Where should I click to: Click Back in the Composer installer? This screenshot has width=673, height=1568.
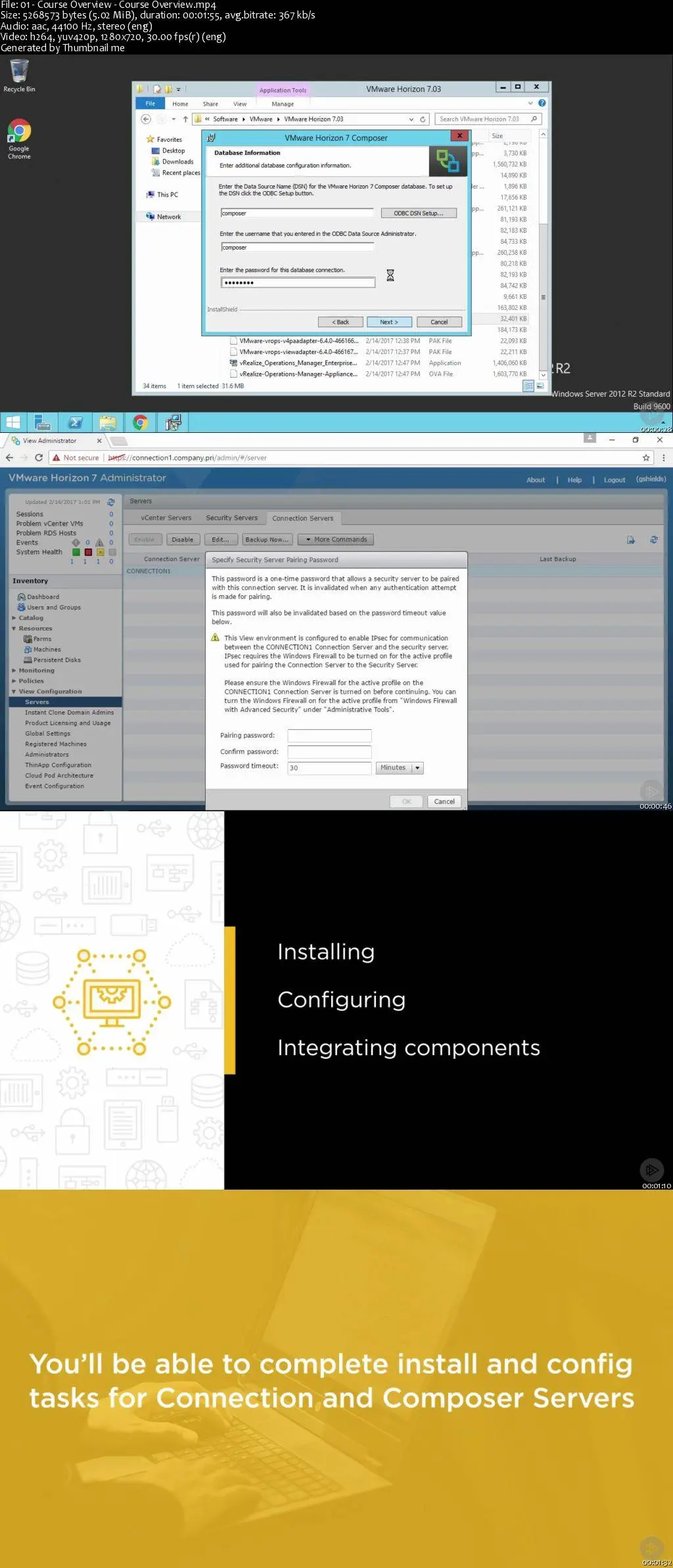[x=340, y=322]
